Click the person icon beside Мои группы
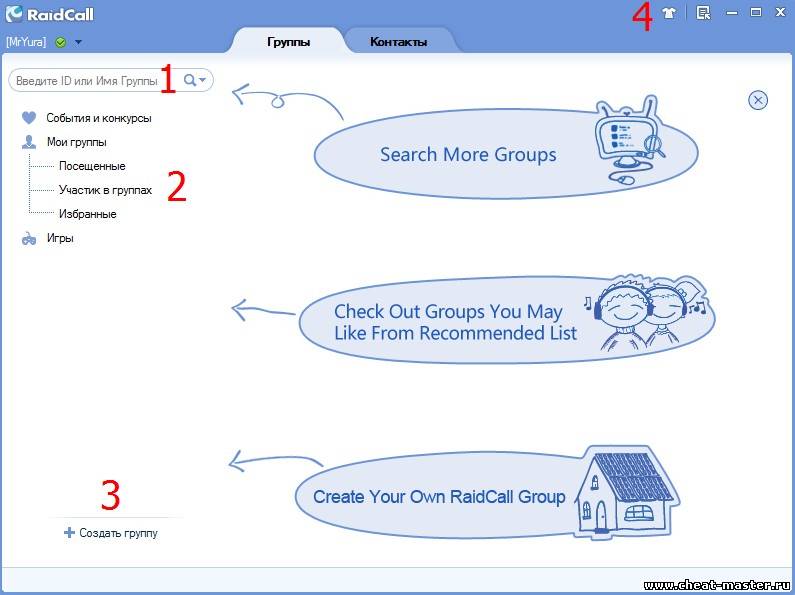 [29, 142]
